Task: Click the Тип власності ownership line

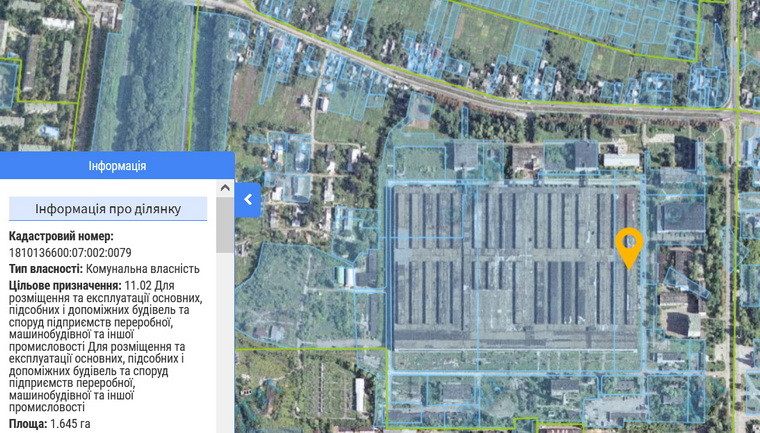Action: coord(104,268)
